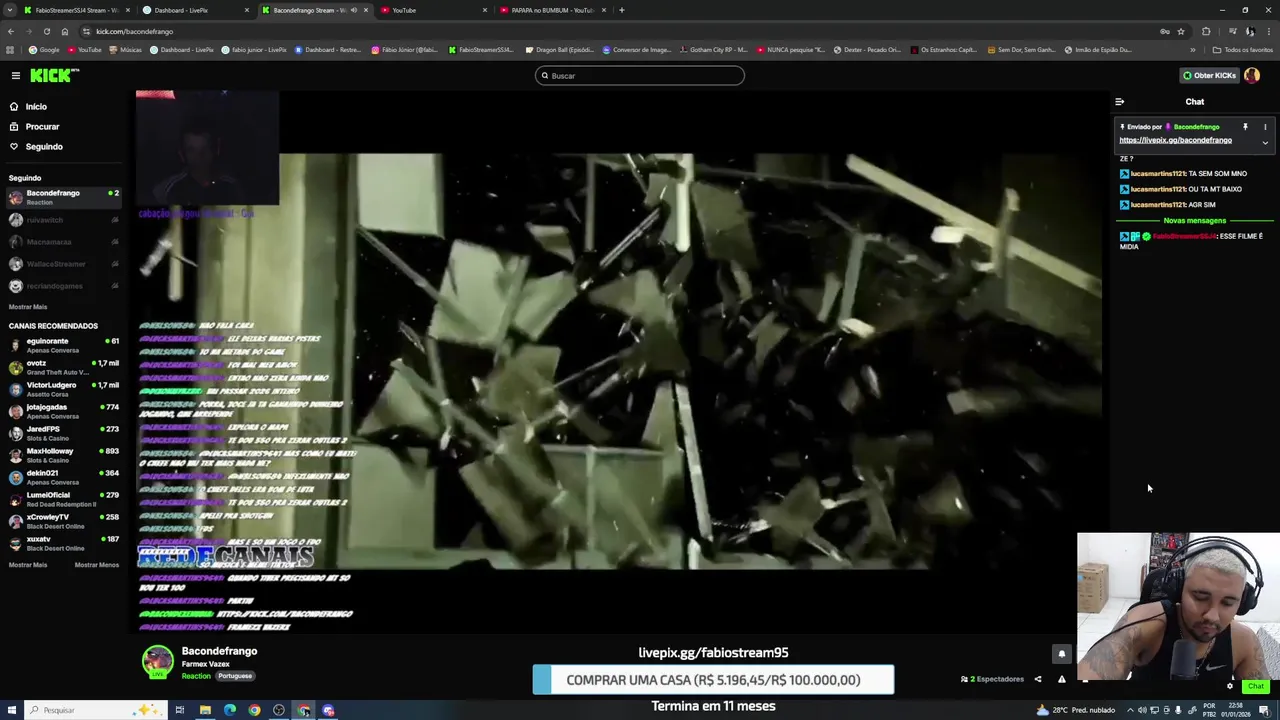This screenshot has width=1280, height=720.
Task: Go back in browser history
Action: 9,31
